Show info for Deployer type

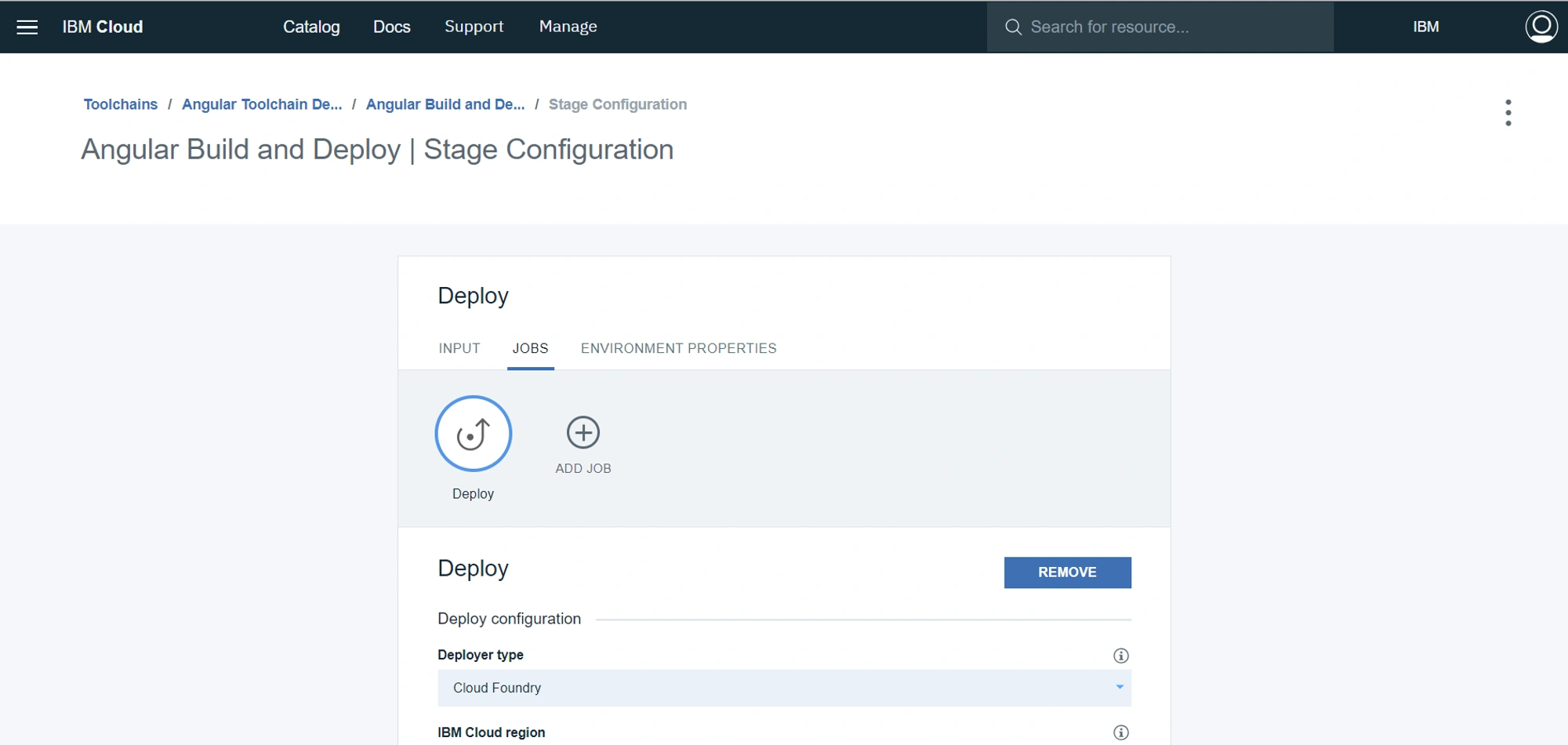point(1121,656)
